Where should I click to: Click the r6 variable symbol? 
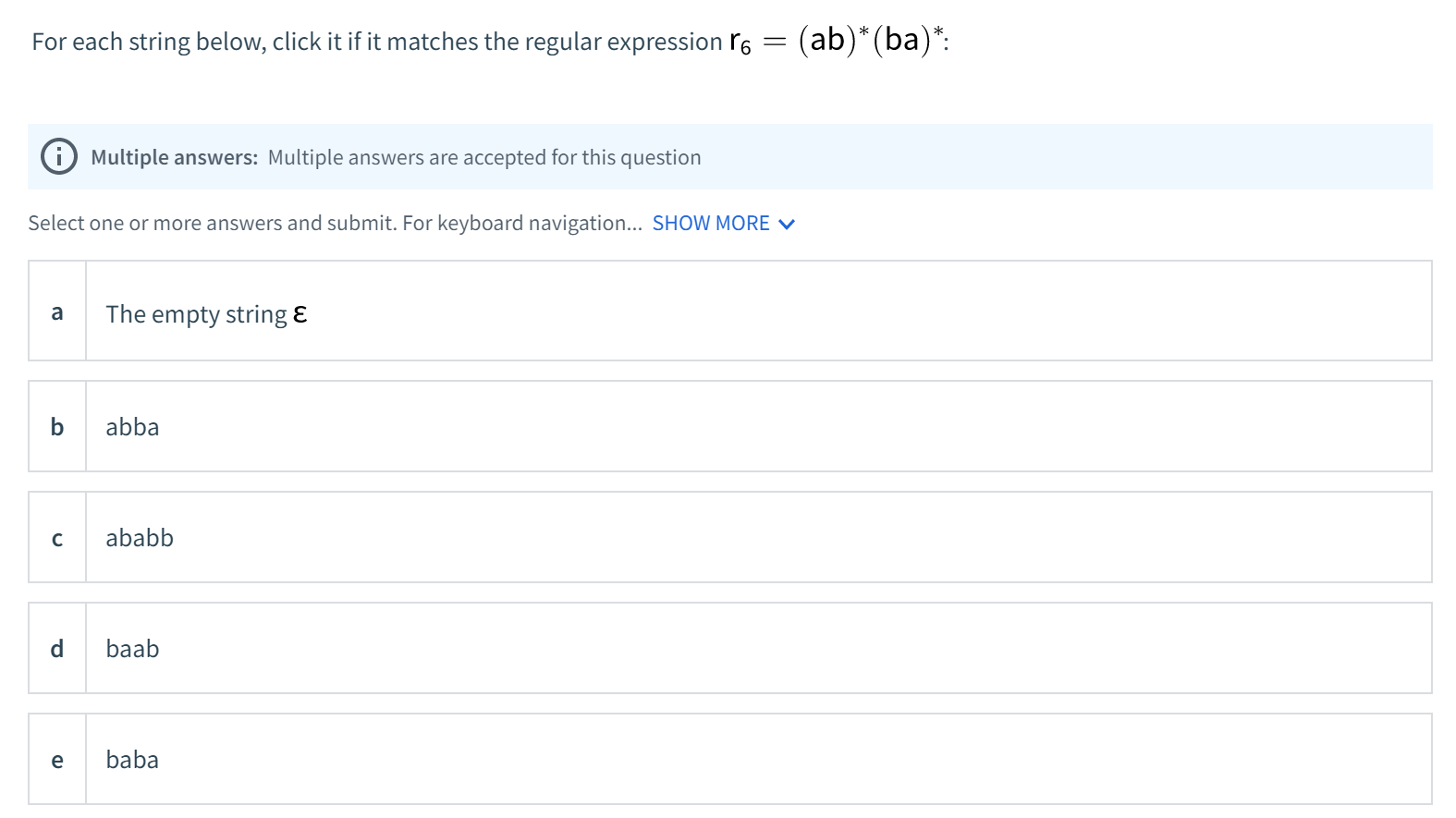[x=740, y=43]
